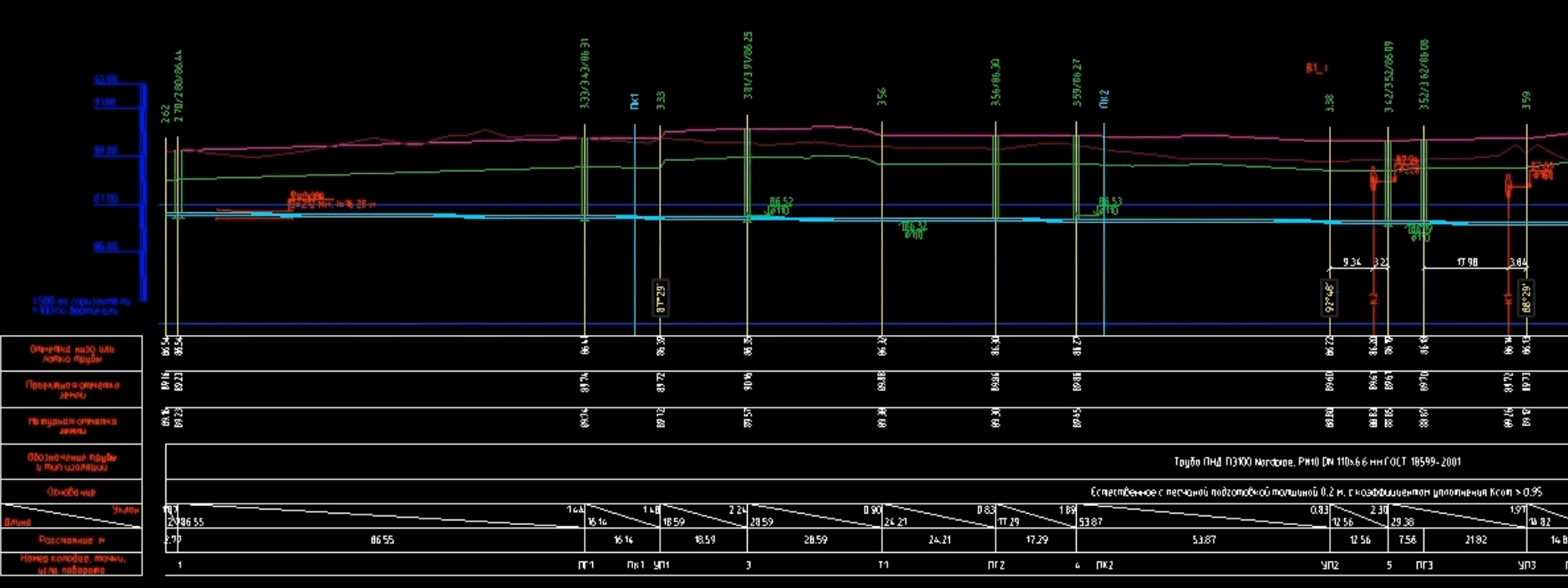Select the Т1 point label in bottom row

pyautogui.click(x=883, y=565)
